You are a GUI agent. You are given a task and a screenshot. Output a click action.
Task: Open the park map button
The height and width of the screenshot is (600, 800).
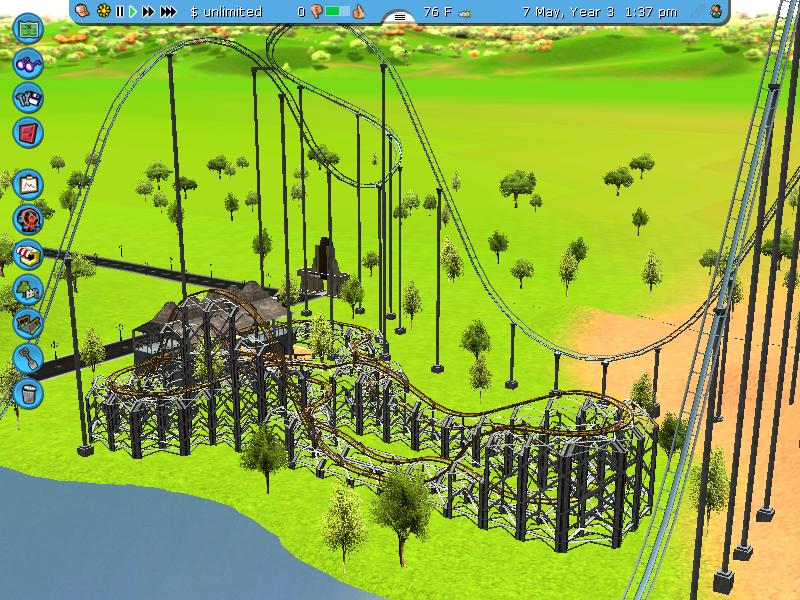point(28,30)
